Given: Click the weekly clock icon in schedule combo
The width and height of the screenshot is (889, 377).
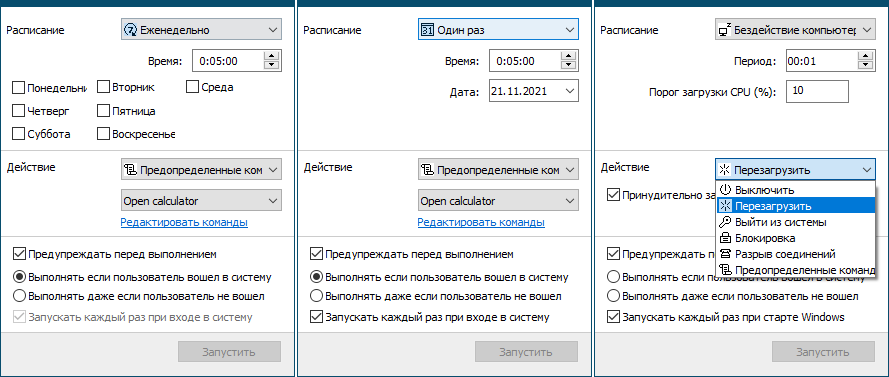Looking at the screenshot, I should pyautogui.click(x=131, y=30).
